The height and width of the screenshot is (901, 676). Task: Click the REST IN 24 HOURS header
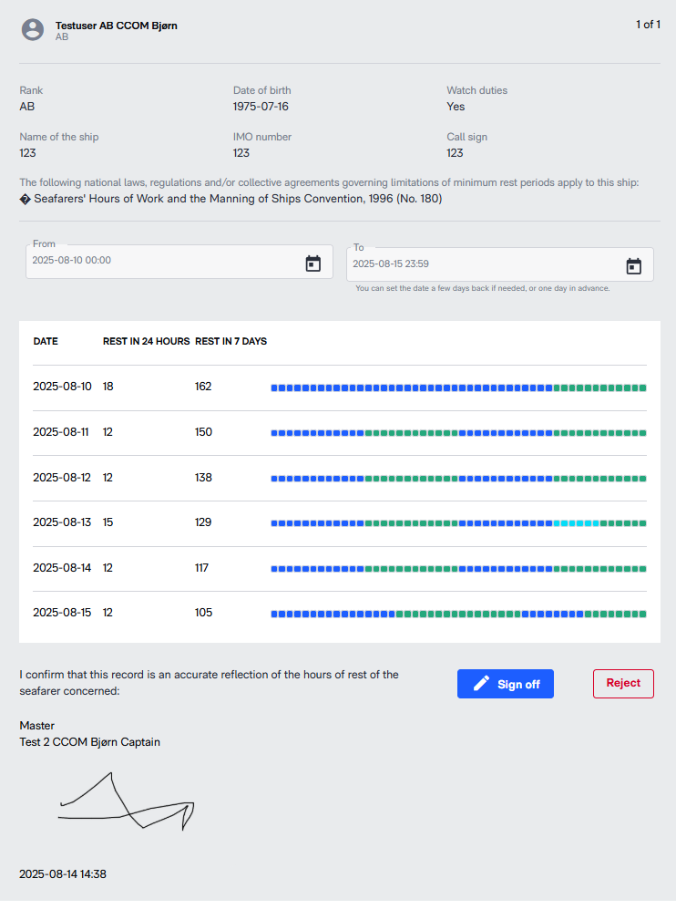tap(146, 341)
